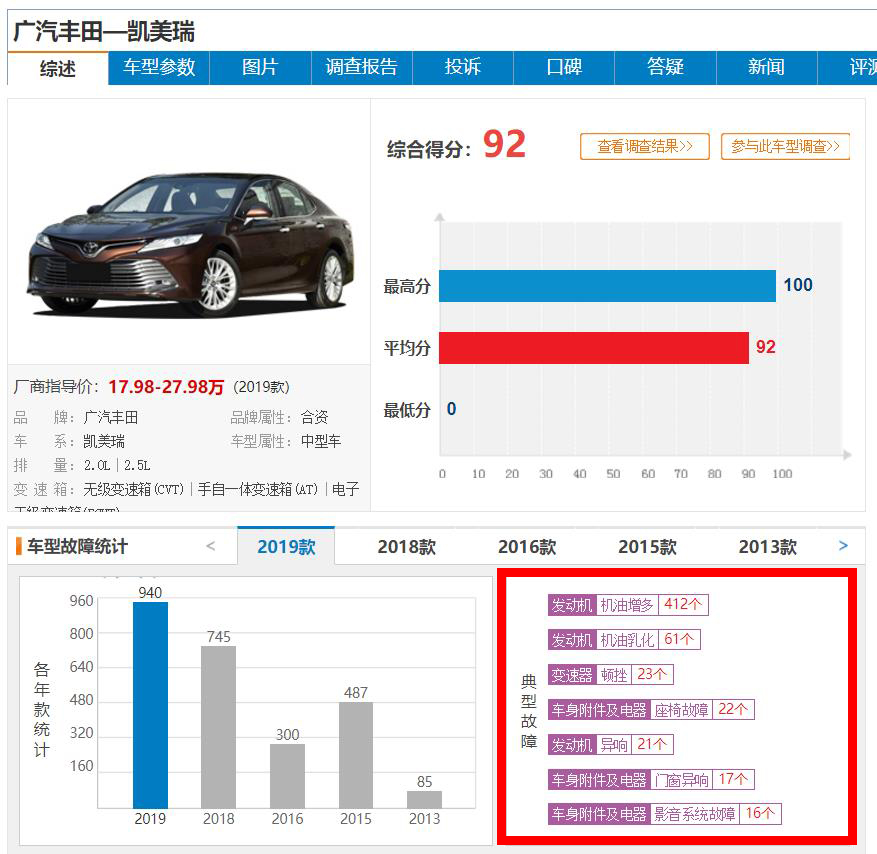Screen dimensions: 877x854
Task: Click the 2016 bar showing 300
Action: (x=287, y=776)
